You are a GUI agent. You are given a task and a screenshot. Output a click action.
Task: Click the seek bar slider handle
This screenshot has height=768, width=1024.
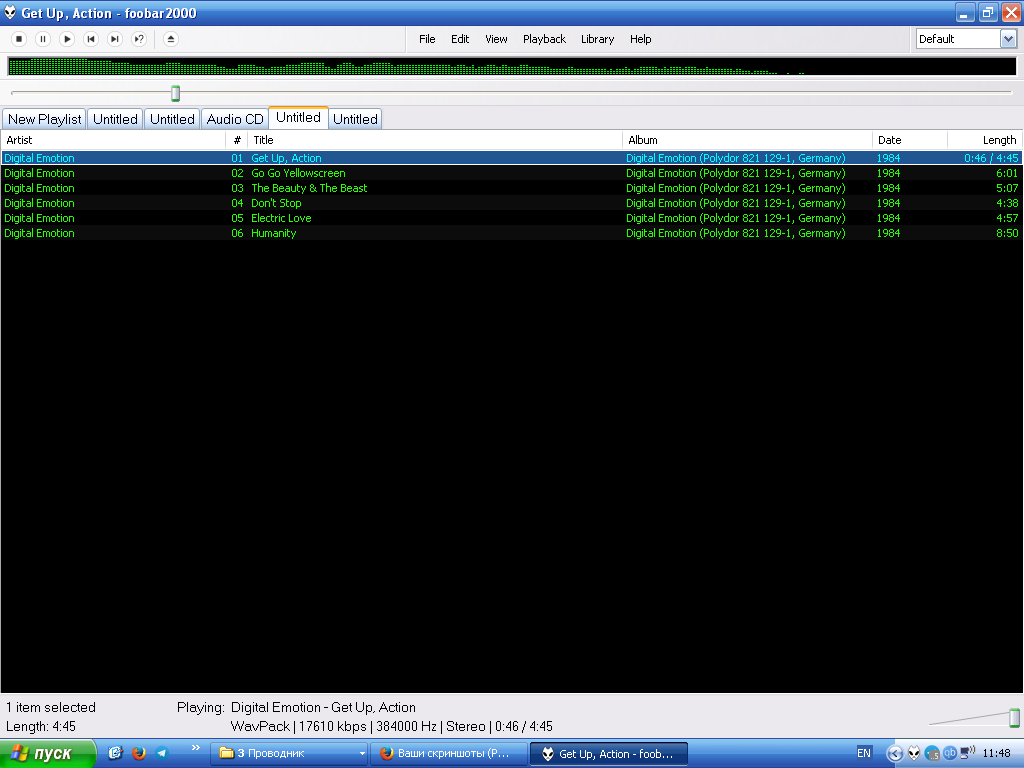click(x=175, y=93)
